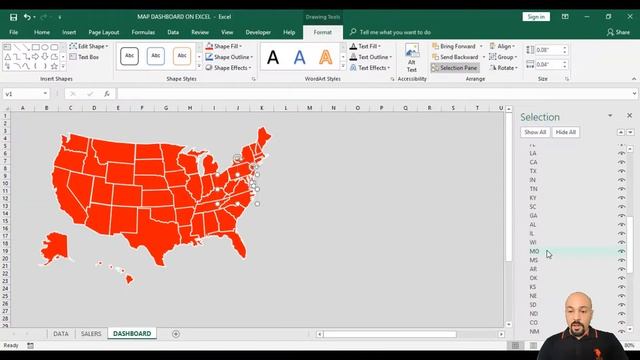Toggle visibility of the MO shape
This screenshot has width=640, height=360.
621,251
